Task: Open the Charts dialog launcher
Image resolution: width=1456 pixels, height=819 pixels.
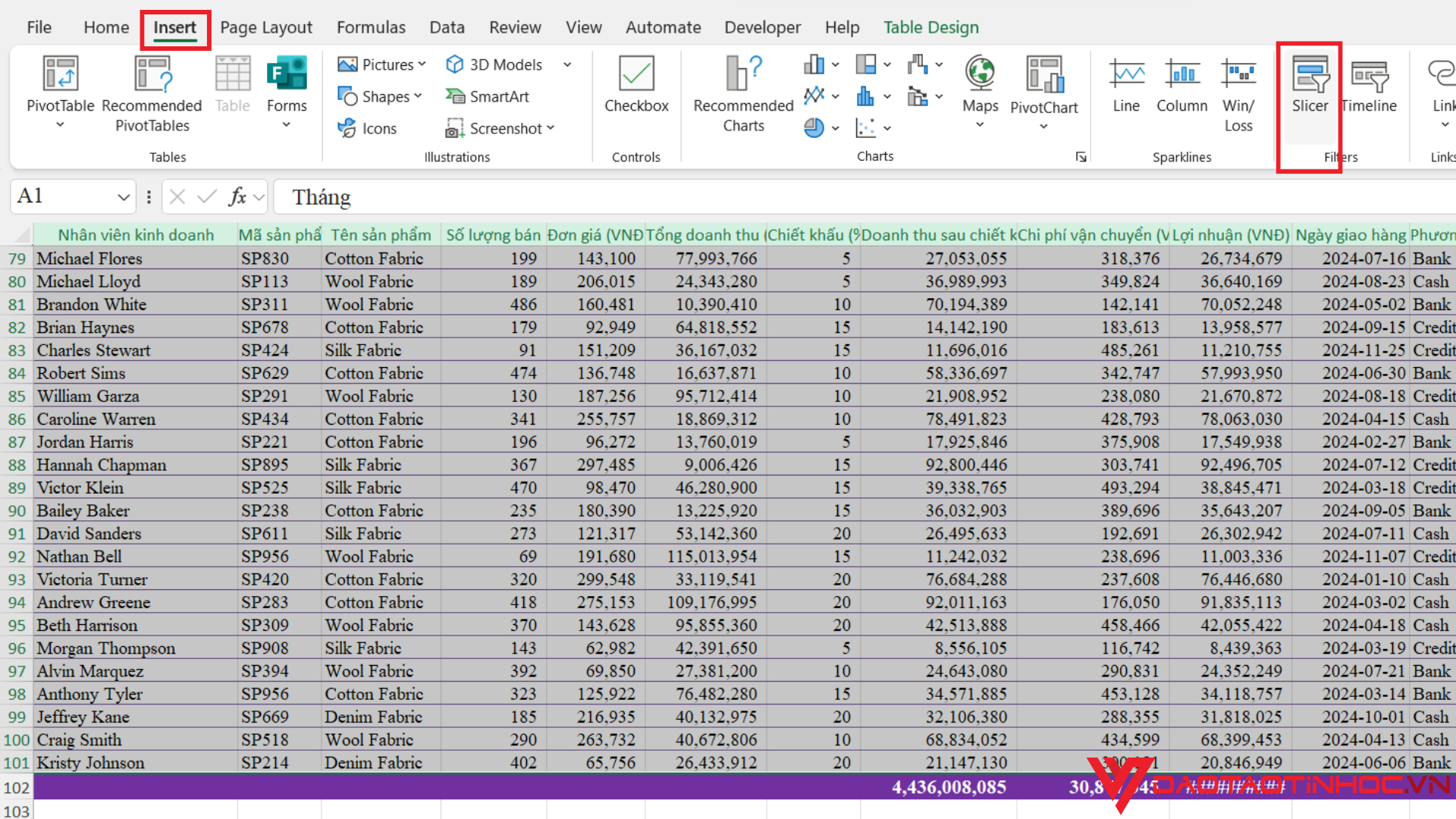Action: click(1081, 157)
